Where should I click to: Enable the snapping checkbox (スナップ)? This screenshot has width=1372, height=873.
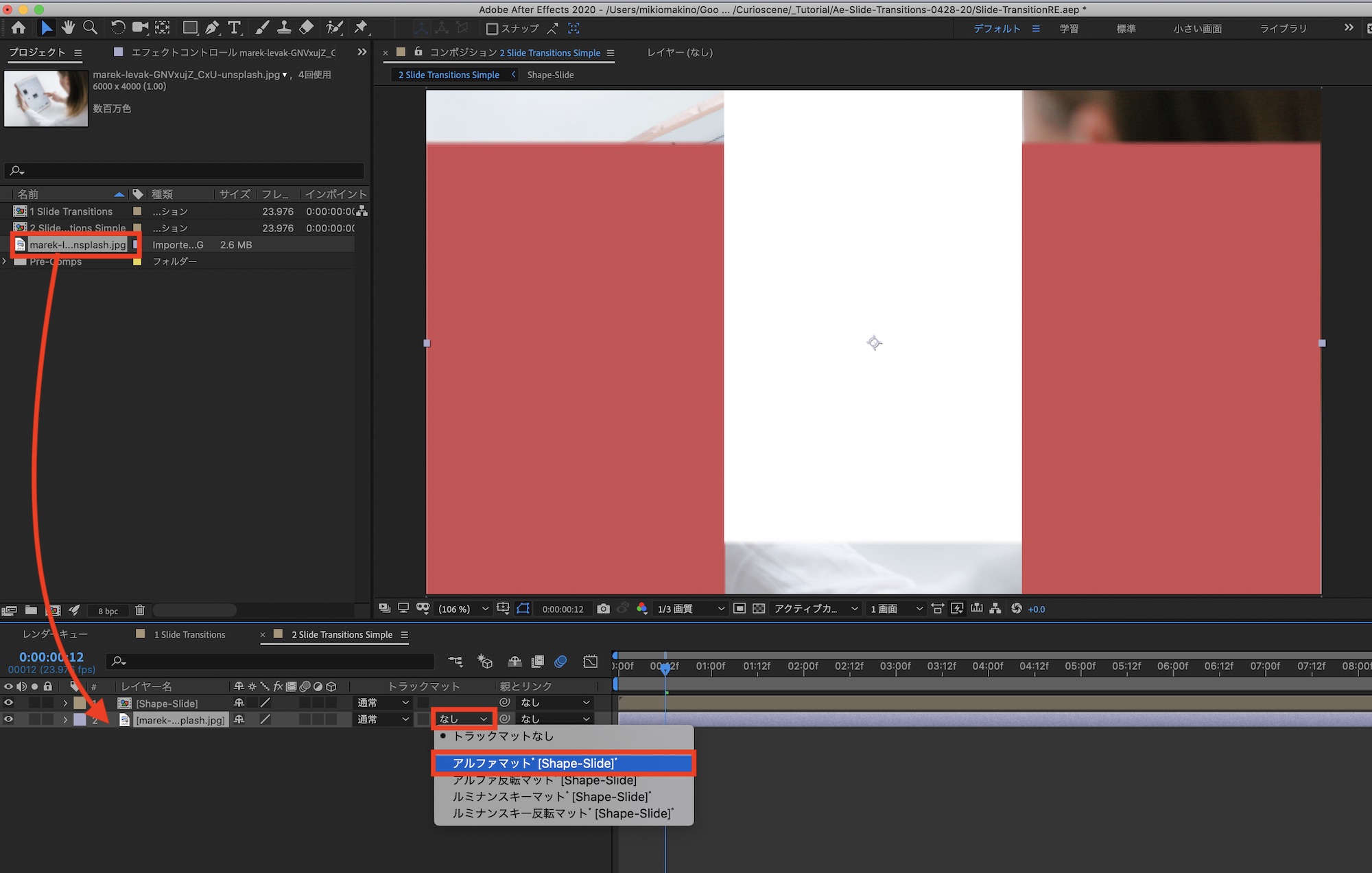pyautogui.click(x=492, y=29)
